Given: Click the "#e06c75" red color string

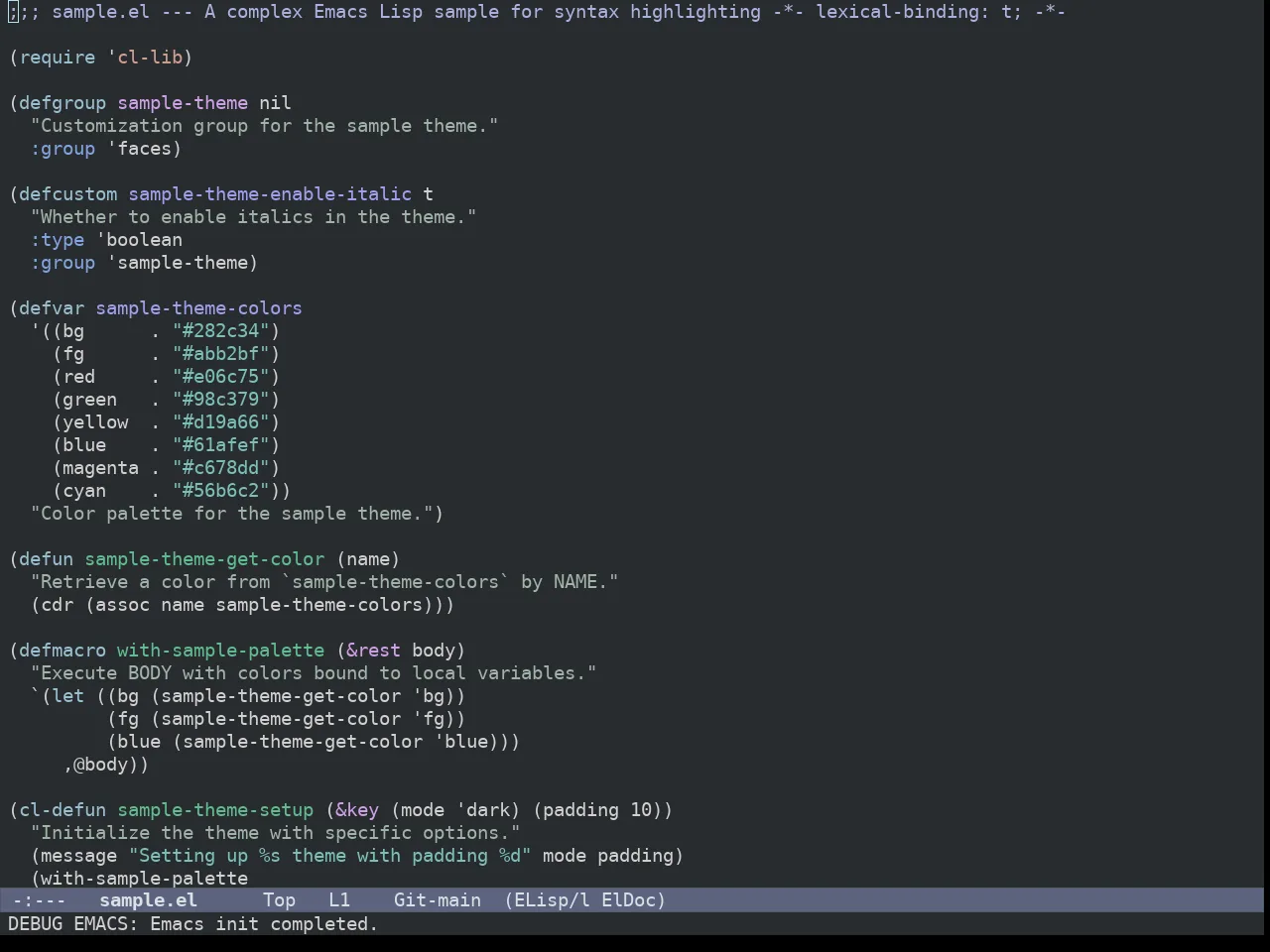Looking at the screenshot, I should [221, 377].
